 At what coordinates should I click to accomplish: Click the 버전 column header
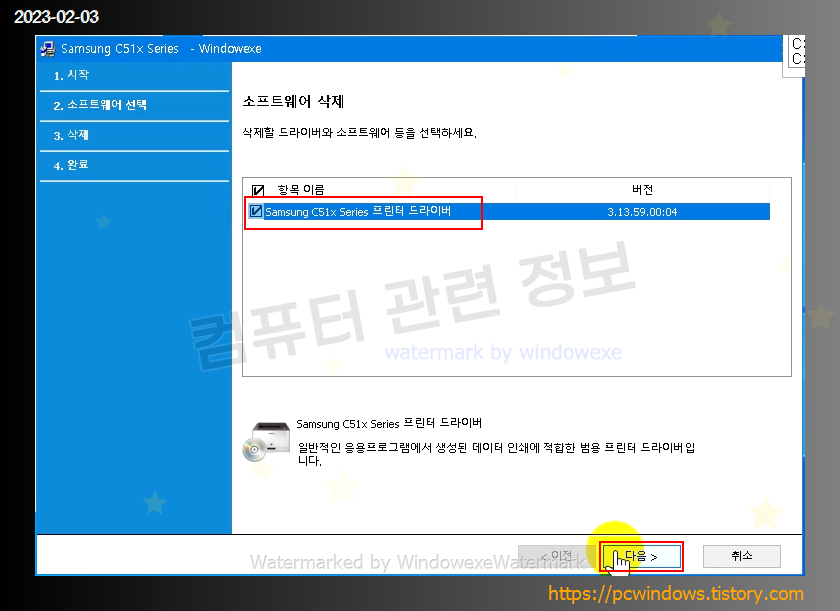[x=642, y=190]
